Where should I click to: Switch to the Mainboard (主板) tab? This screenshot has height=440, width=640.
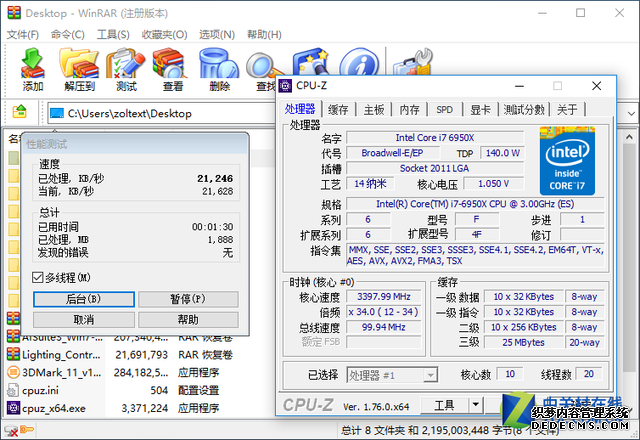374,109
